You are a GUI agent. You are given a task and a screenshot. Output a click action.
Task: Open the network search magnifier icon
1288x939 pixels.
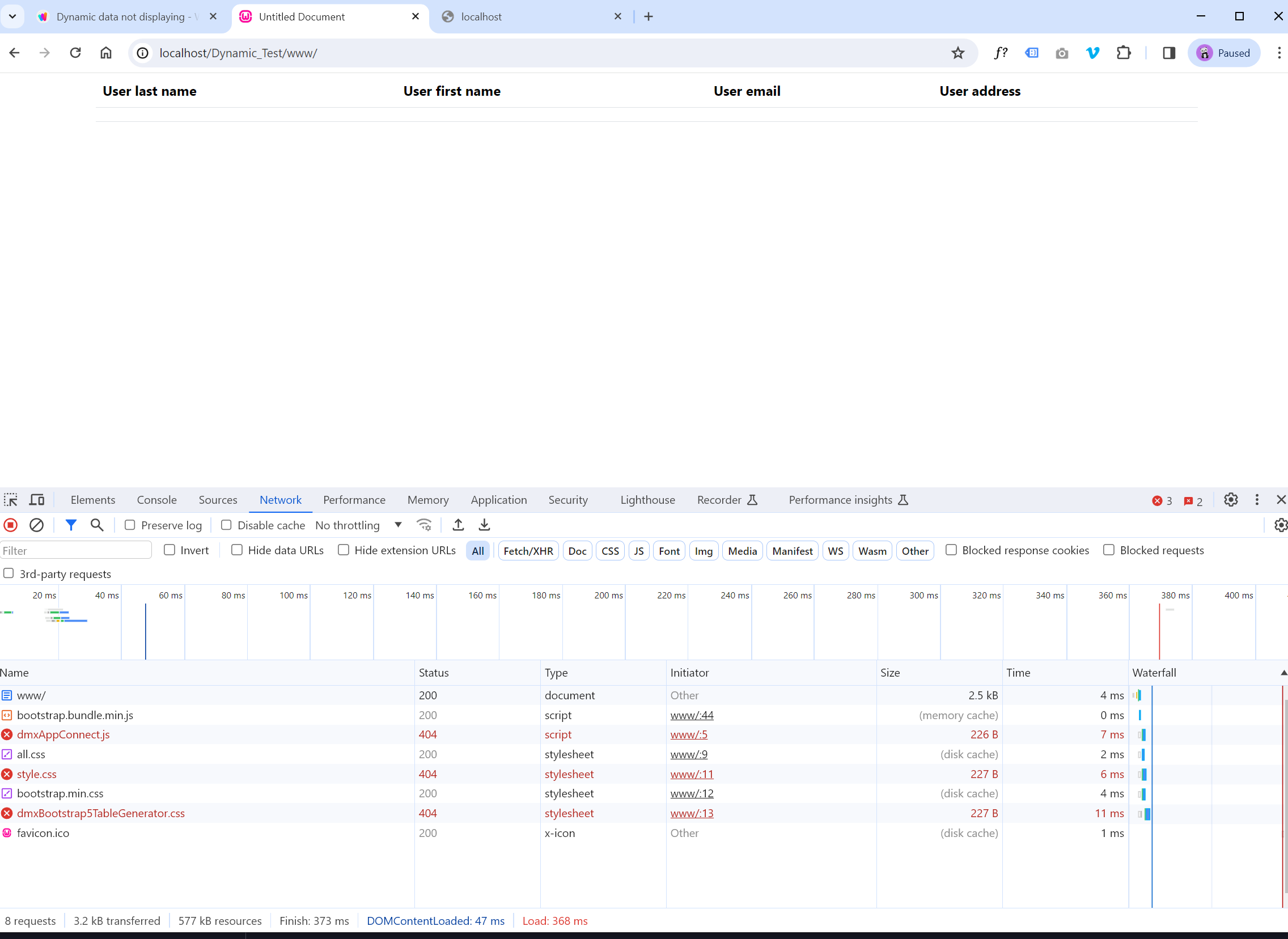point(98,525)
